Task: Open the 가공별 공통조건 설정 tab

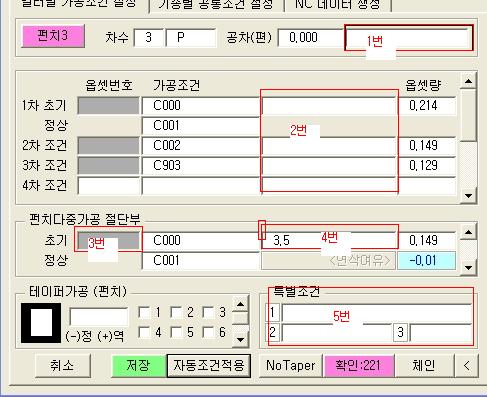Action: point(217,5)
